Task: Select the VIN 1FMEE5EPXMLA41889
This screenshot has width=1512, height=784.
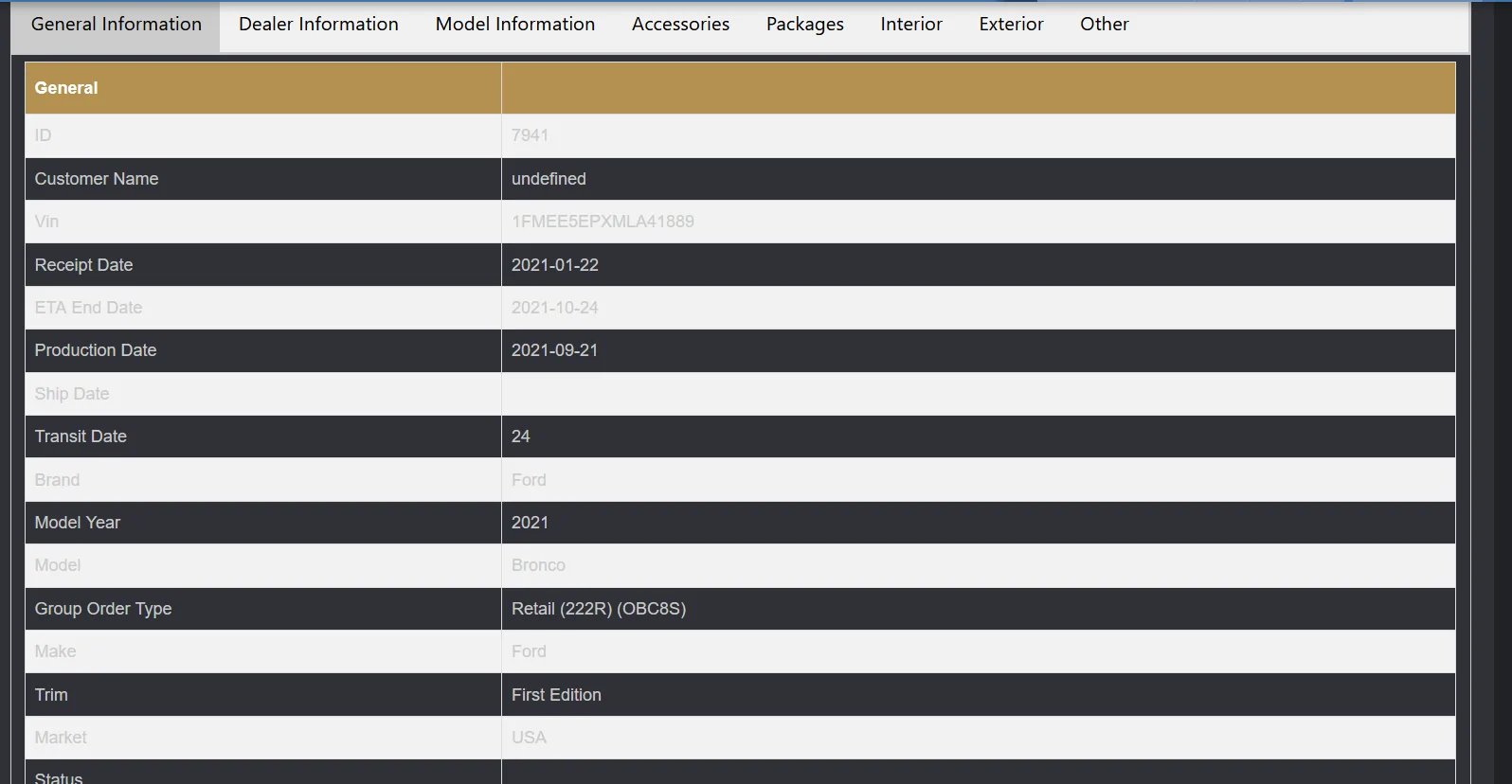Action: 603,222
